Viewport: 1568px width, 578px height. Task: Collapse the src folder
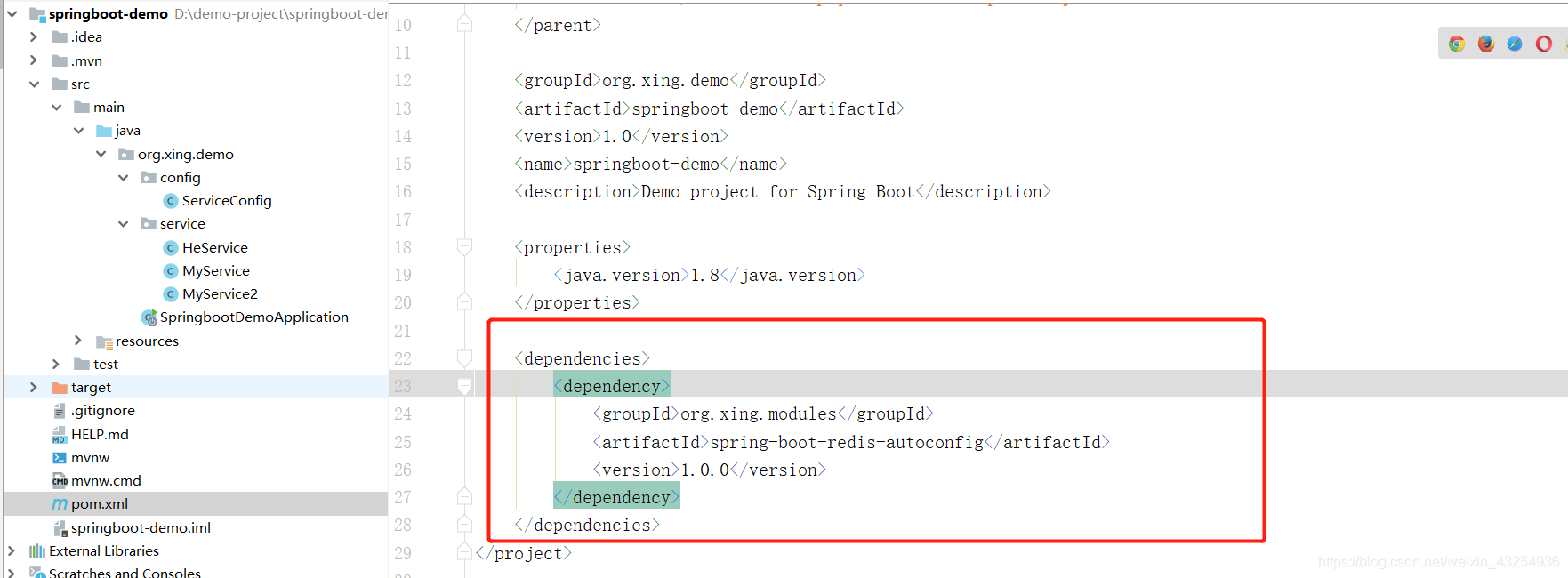click(x=34, y=84)
